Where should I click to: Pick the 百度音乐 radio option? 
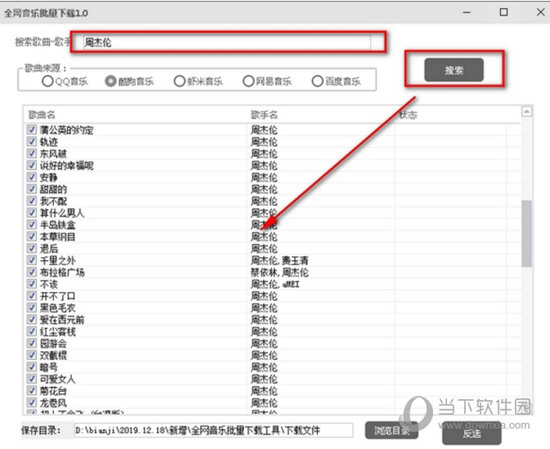pos(317,81)
